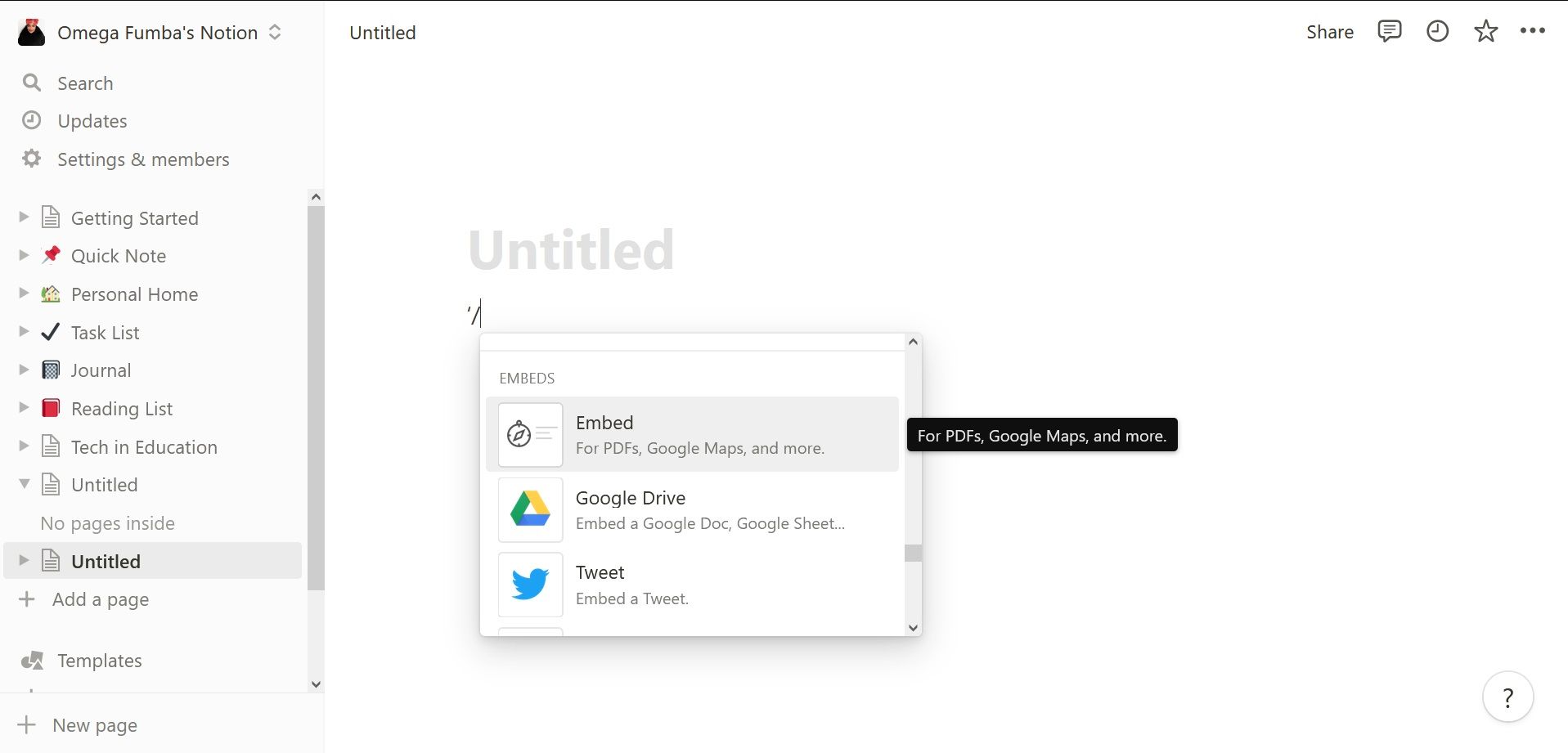Click the Tech in Education page icon
1568x753 pixels.
point(51,446)
